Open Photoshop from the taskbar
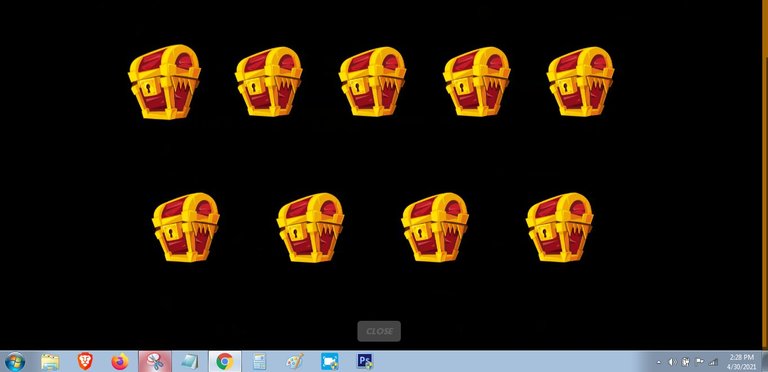 364,362
